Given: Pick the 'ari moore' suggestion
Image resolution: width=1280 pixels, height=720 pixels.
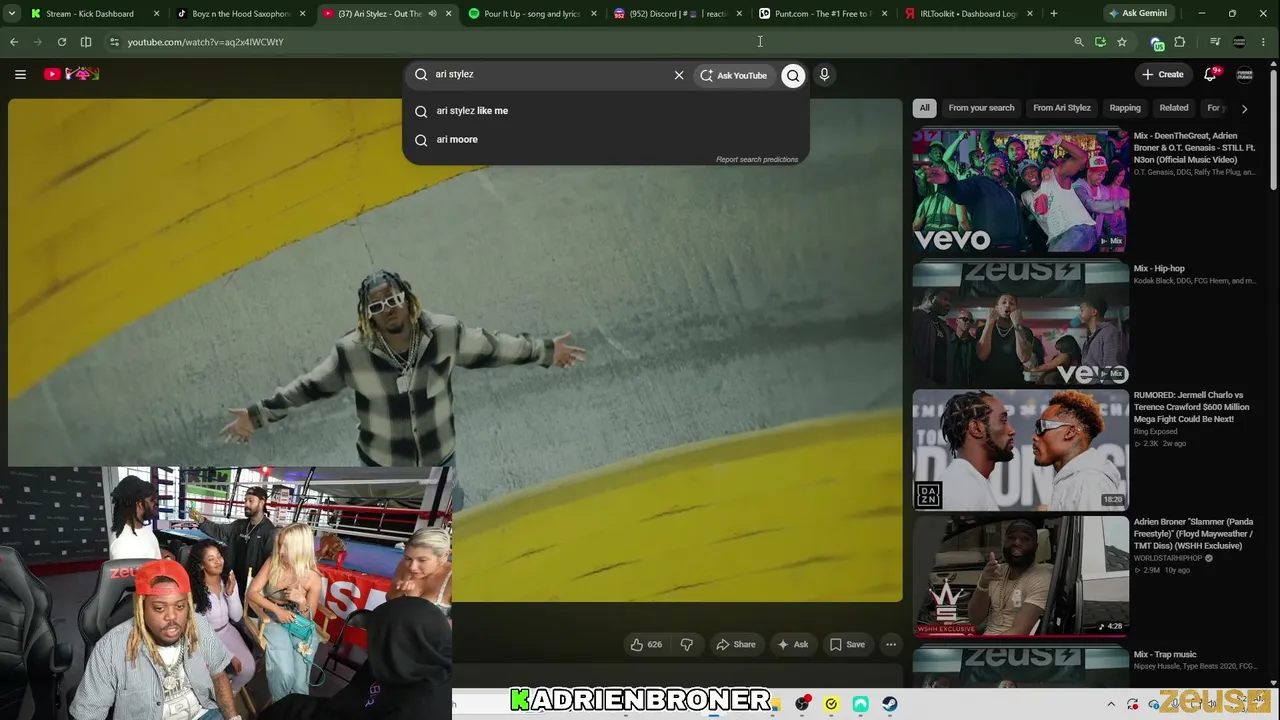Looking at the screenshot, I should click(x=606, y=139).
